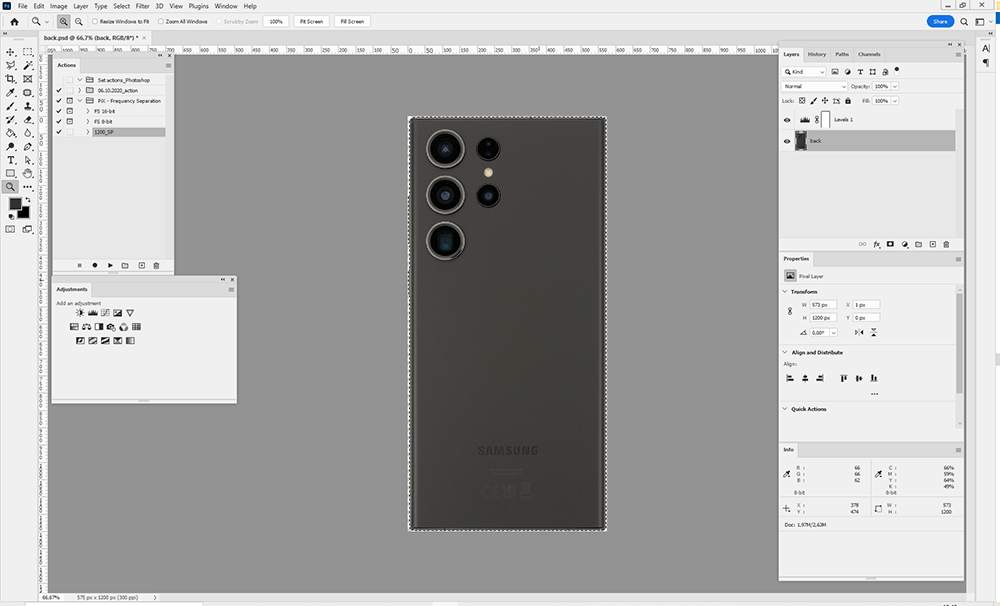Select the Horizontal Type tool
Image resolution: width=1000 pixels, height=606 pixels.
(x=11, y=160)
